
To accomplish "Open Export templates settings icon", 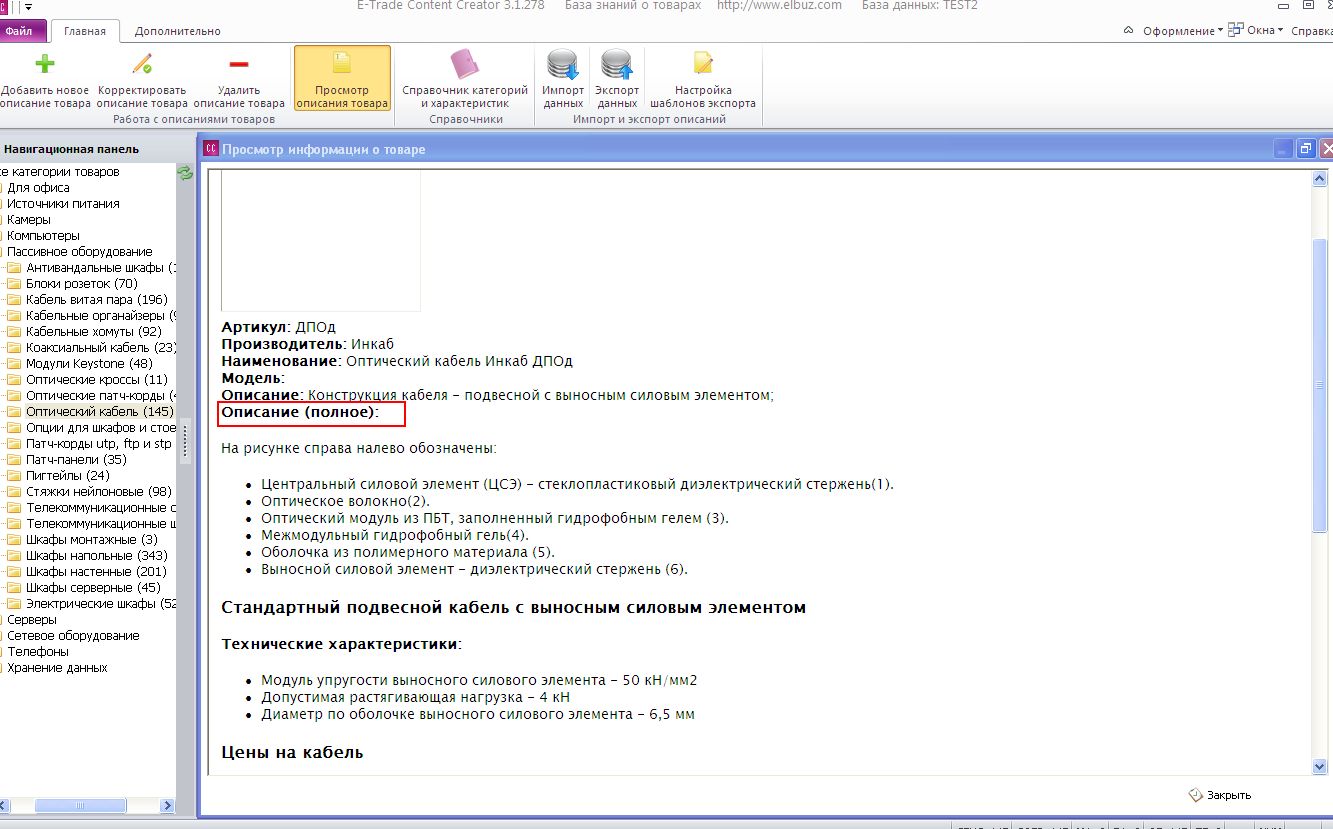I will point(703,64).
